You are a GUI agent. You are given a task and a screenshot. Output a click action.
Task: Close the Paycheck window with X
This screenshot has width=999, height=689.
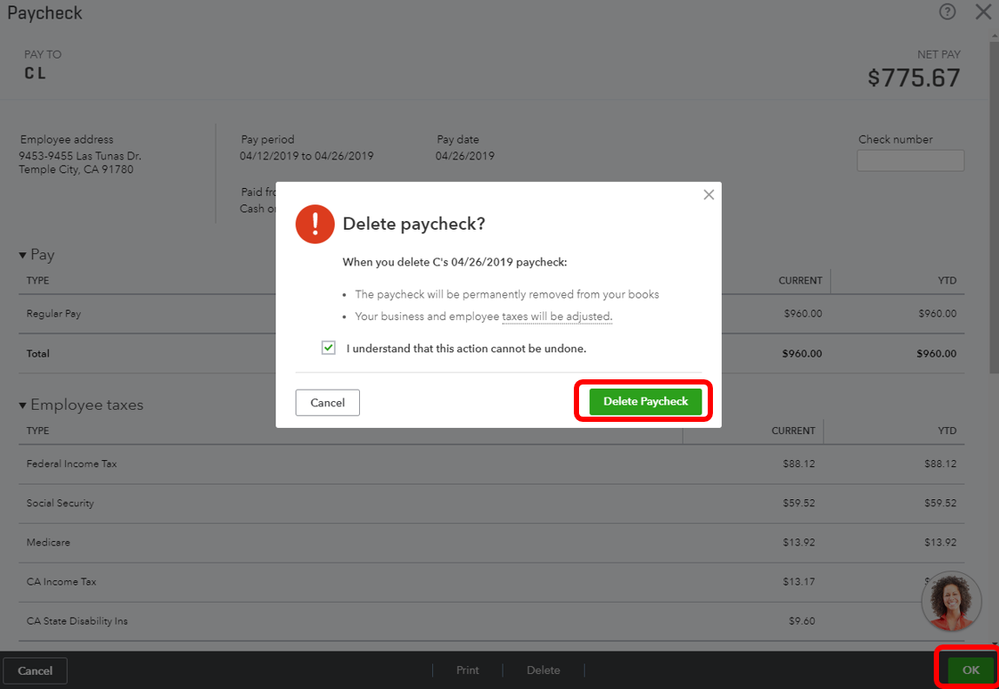(x=983, y=12)
